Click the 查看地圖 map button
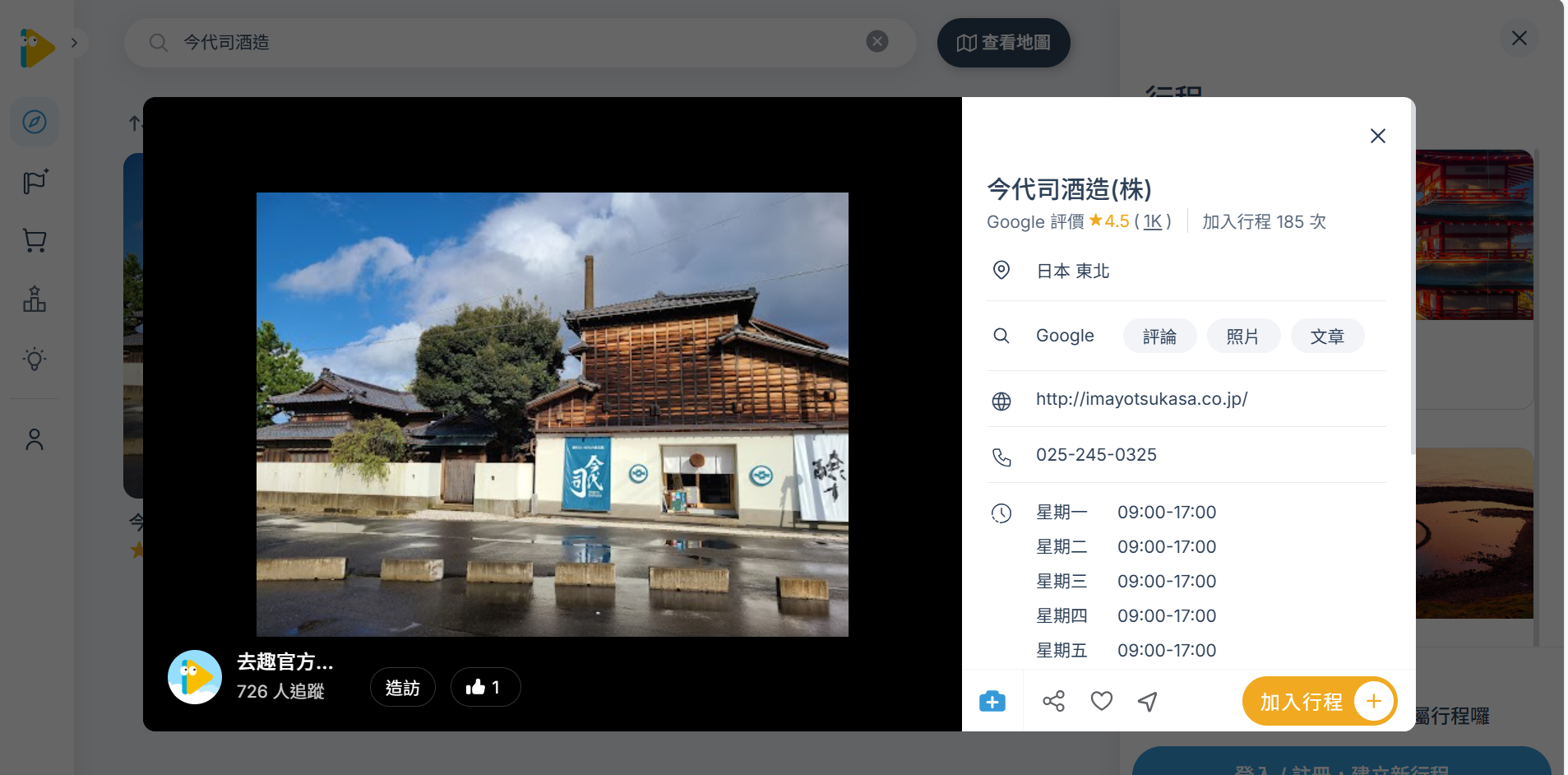The width and height of the screenshot is (1568, 775). tap(1003, 43)
